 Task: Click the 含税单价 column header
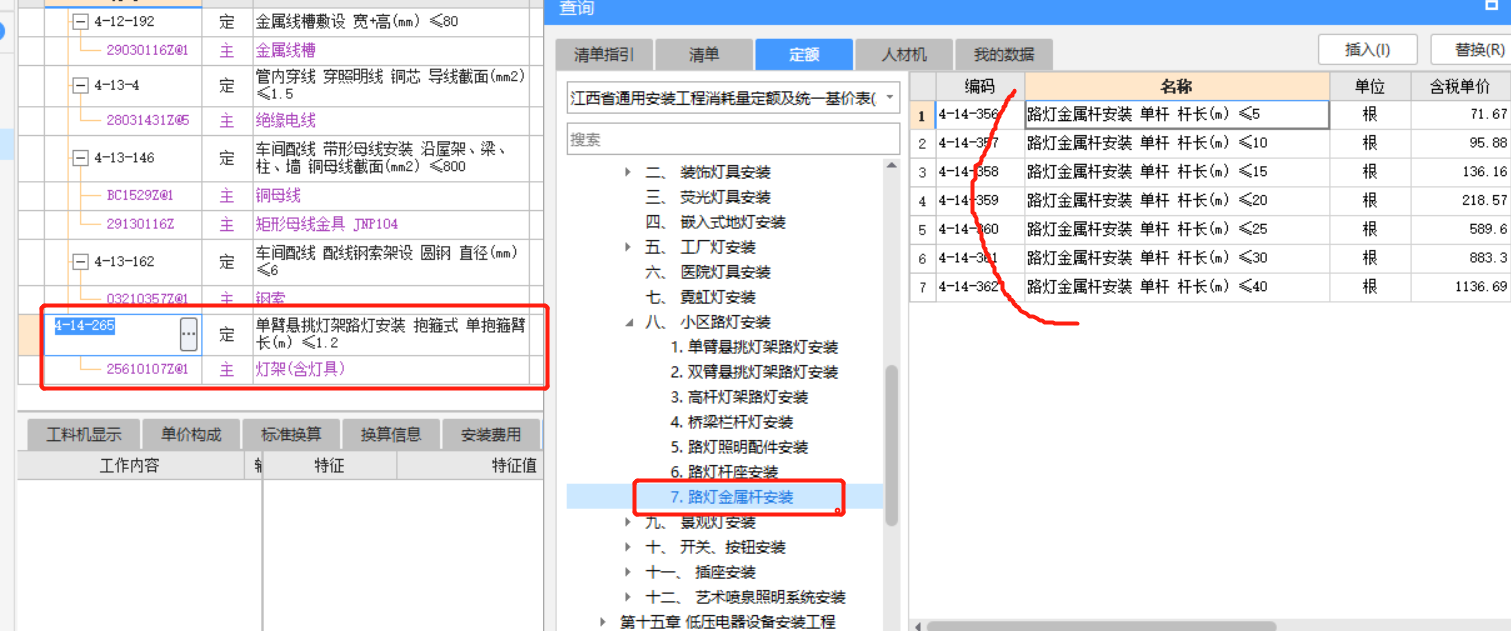click(1460, 86)
